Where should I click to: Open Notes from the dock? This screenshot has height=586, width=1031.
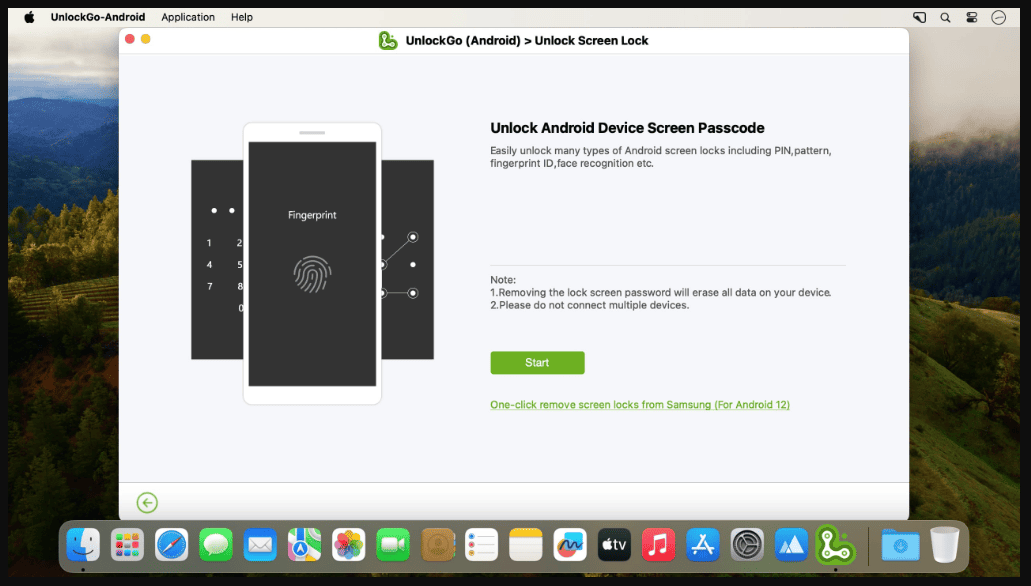526,545
